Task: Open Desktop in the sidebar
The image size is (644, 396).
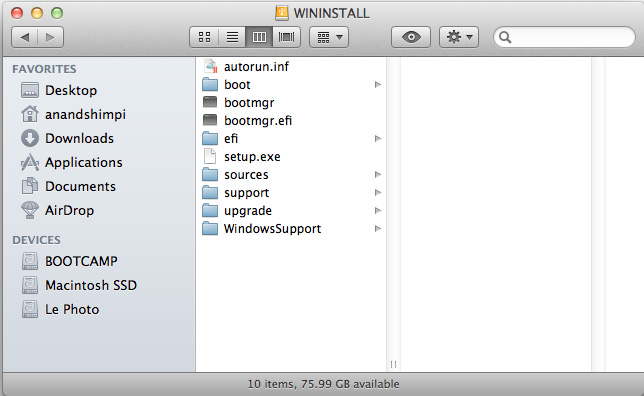Action: 71,90
